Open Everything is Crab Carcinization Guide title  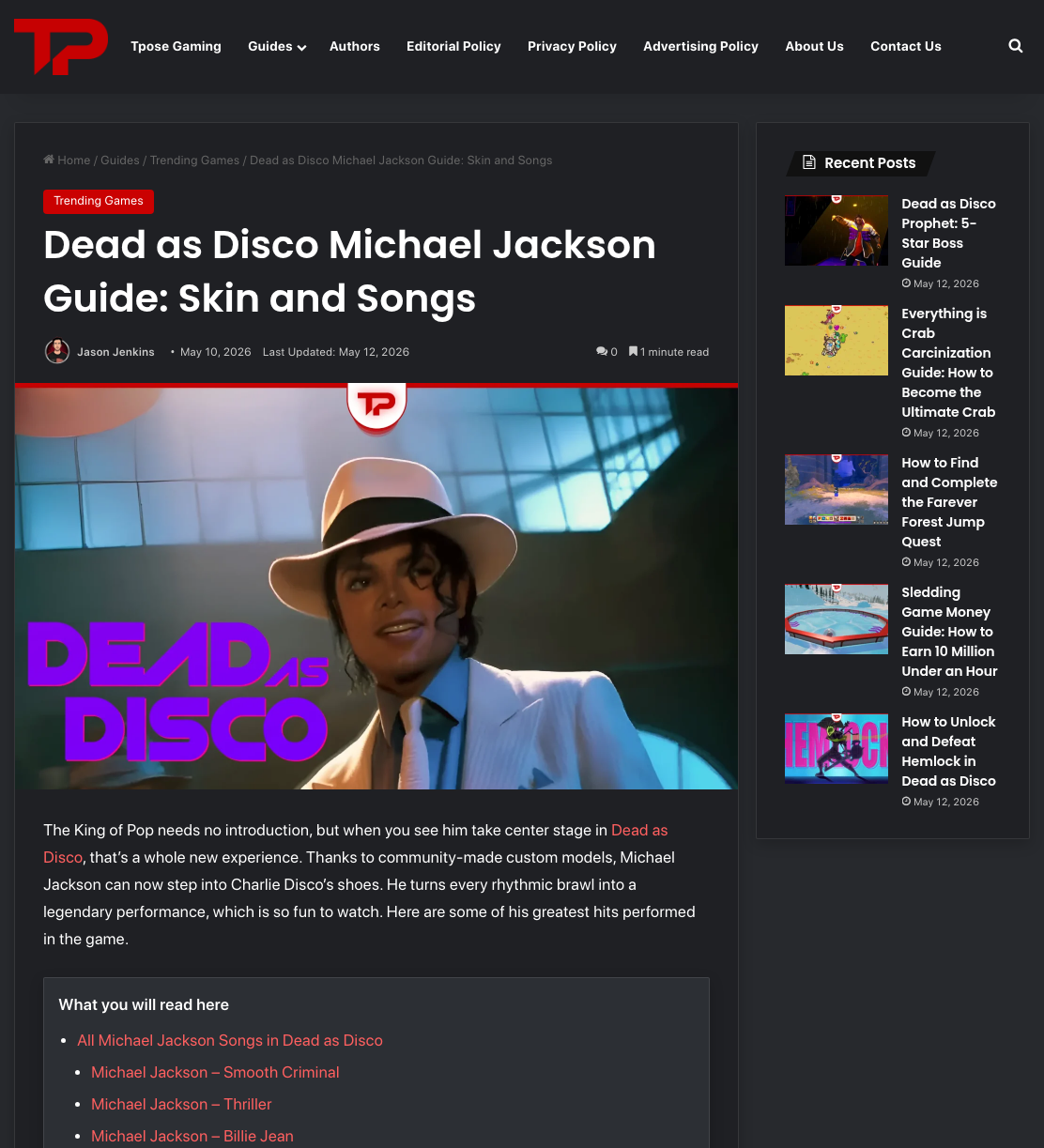(x=948, y=362)
